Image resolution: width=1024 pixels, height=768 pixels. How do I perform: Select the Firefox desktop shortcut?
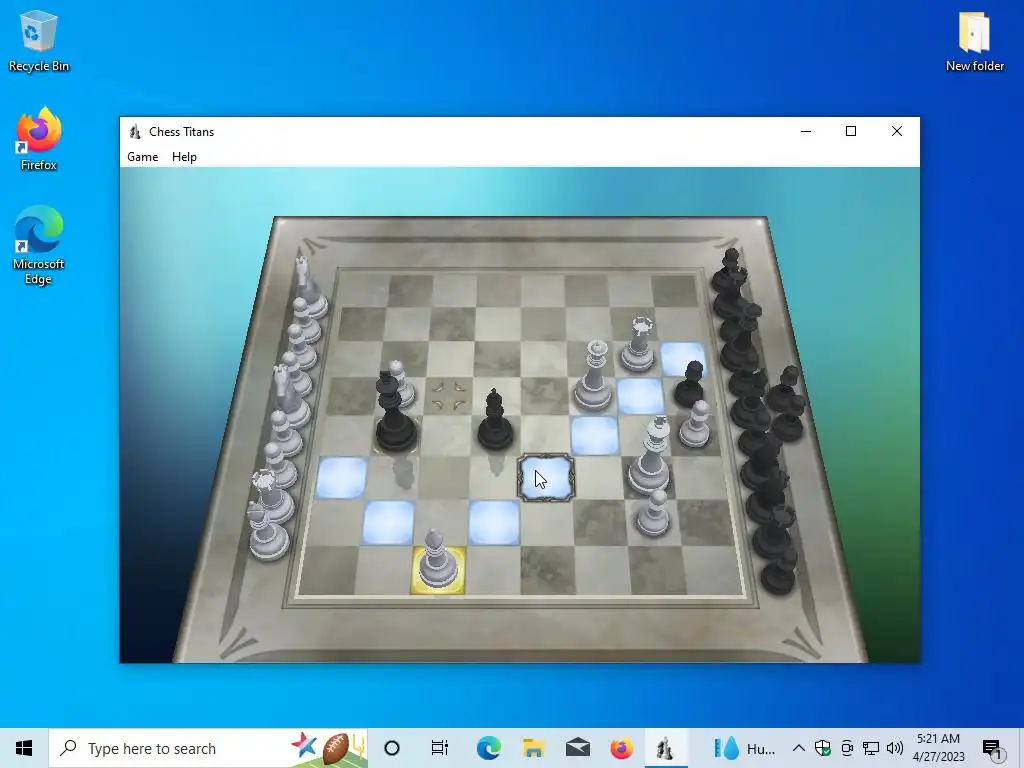pos(39,139)
